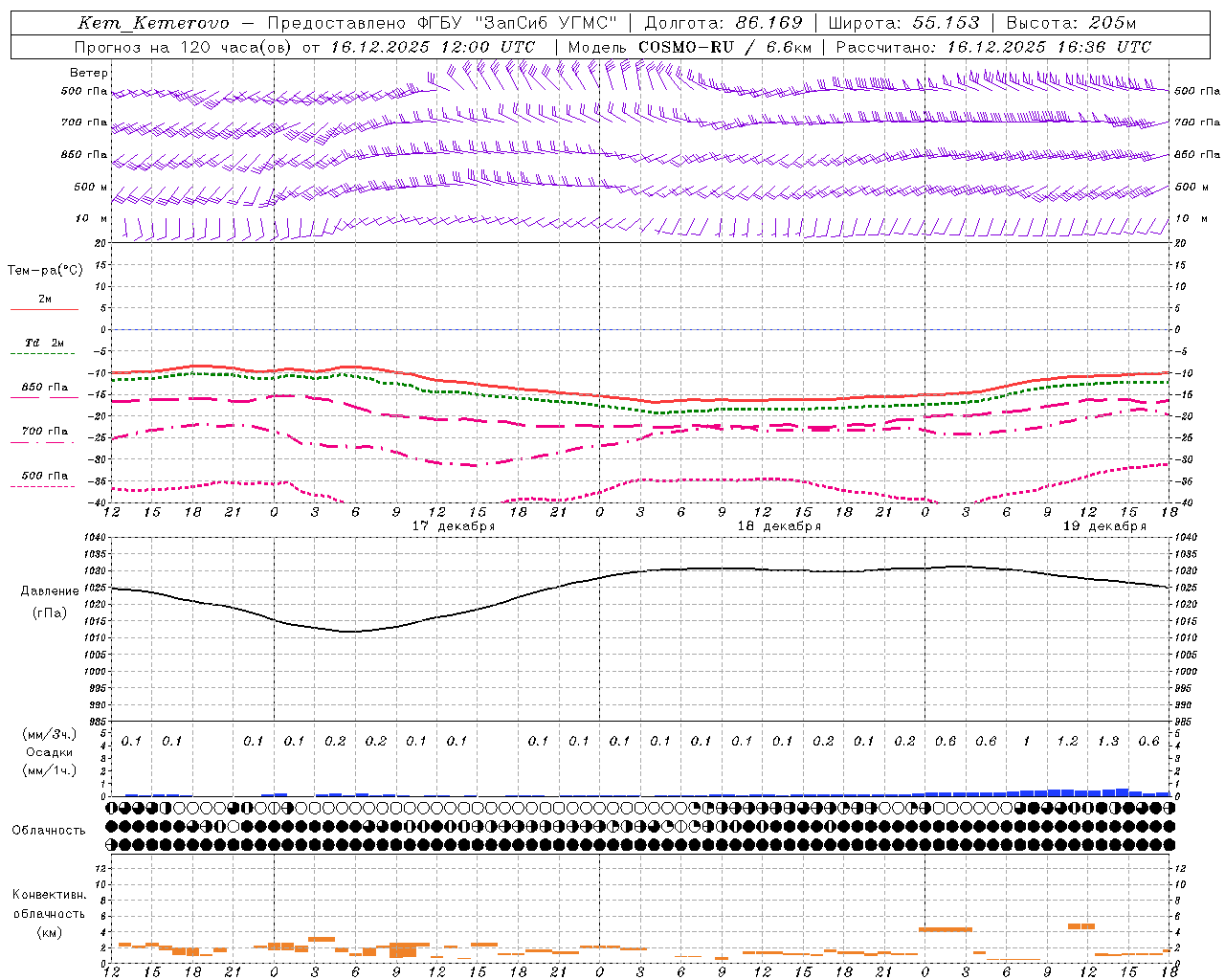Viewport: 1225px width, 980px height.
Task: Click the 'Прогноз на 120 часа(ов)' forecast text
Action: [184, 47]
